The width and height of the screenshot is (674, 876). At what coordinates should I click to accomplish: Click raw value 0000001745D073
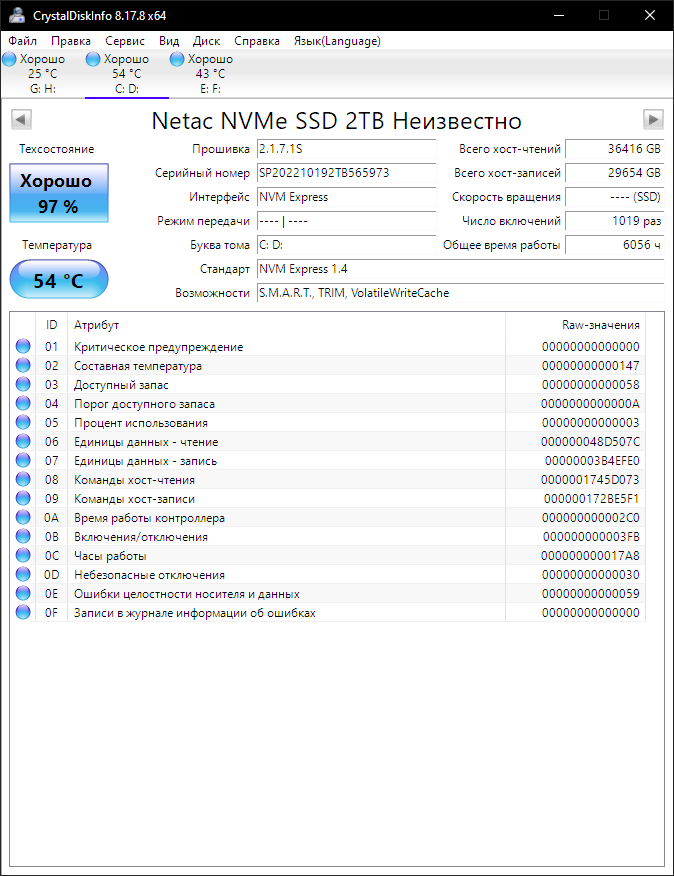(x=590, y=480)
